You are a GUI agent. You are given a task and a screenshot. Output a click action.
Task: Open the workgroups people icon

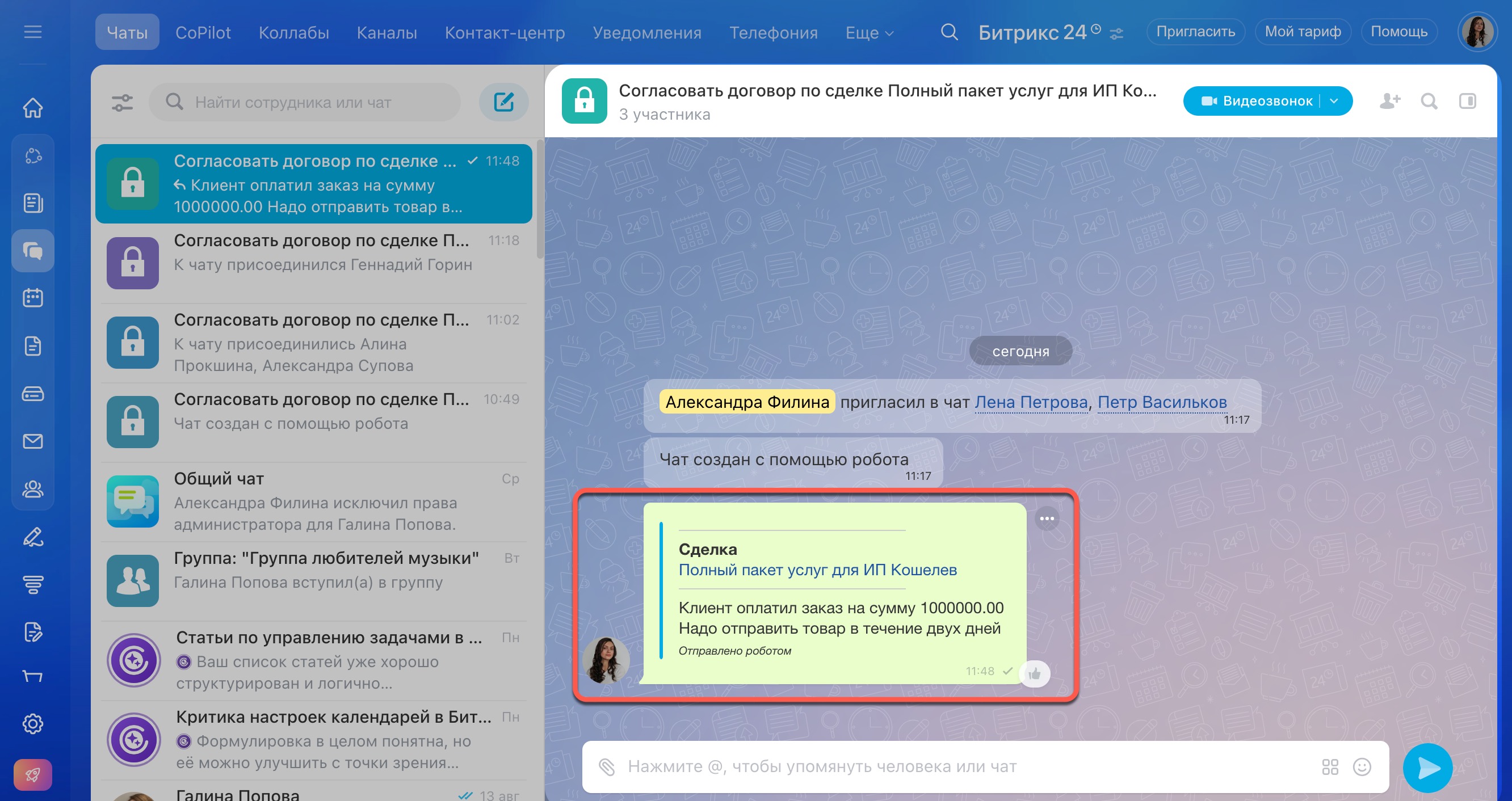(33, 489)
